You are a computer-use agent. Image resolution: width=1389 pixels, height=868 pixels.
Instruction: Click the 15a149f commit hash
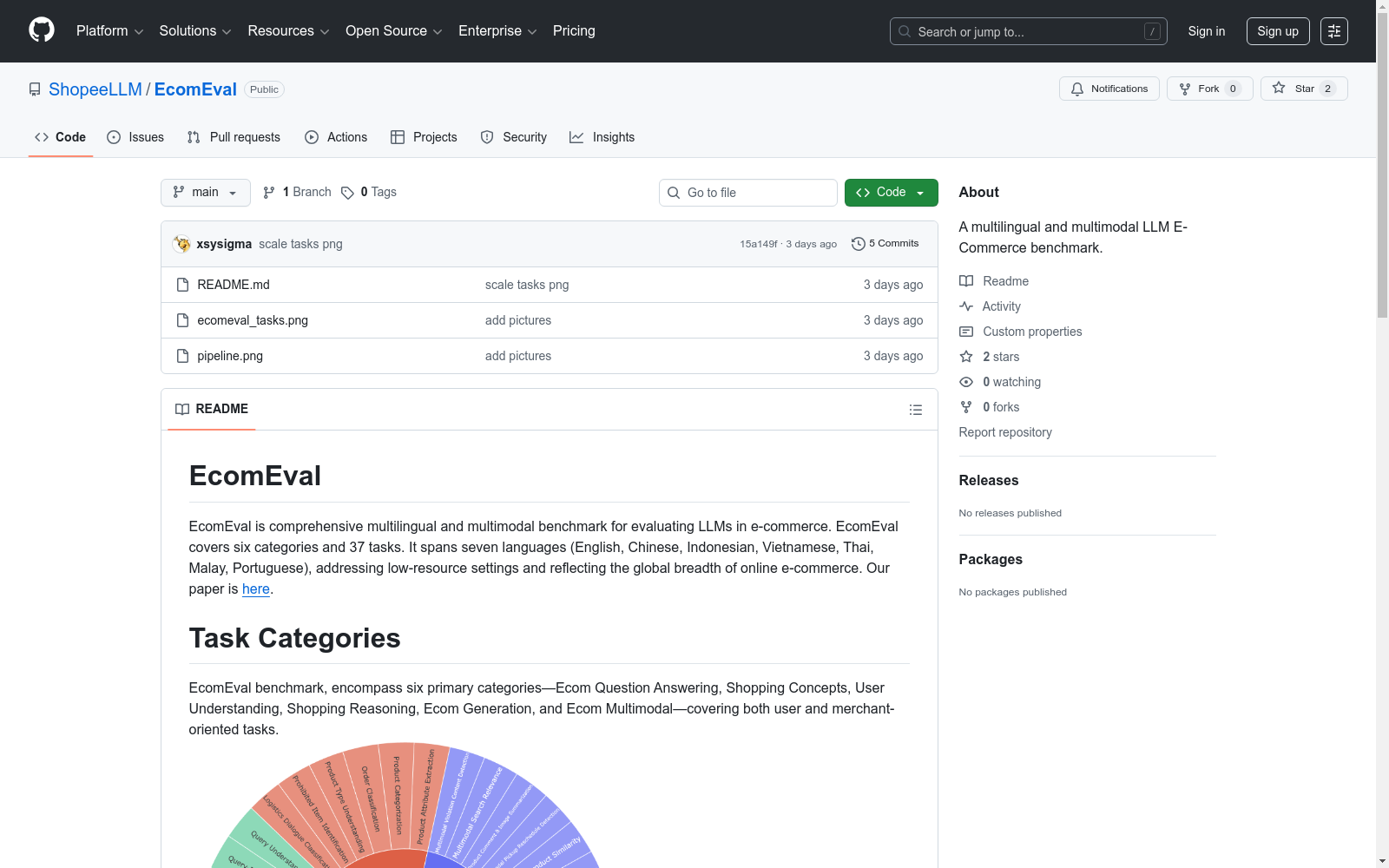759,244
